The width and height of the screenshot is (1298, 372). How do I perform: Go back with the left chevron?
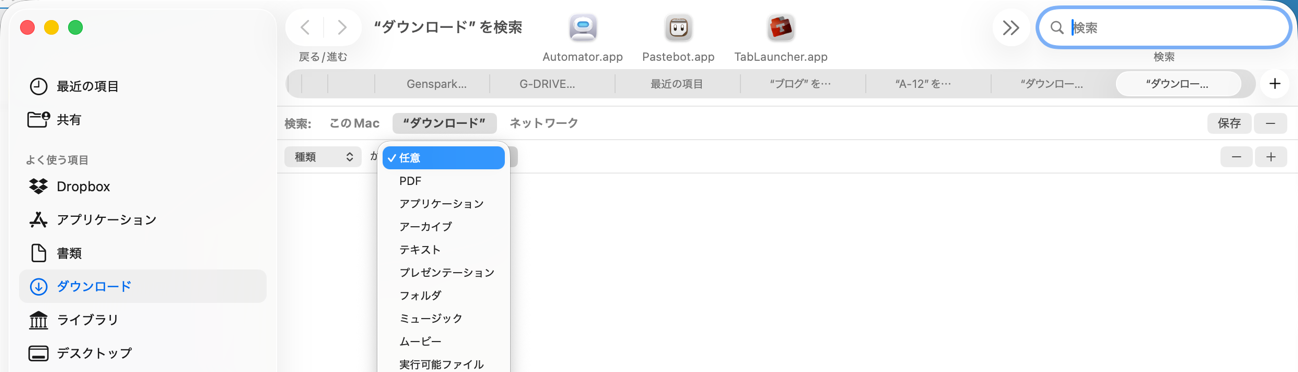(x=305, y=28)
